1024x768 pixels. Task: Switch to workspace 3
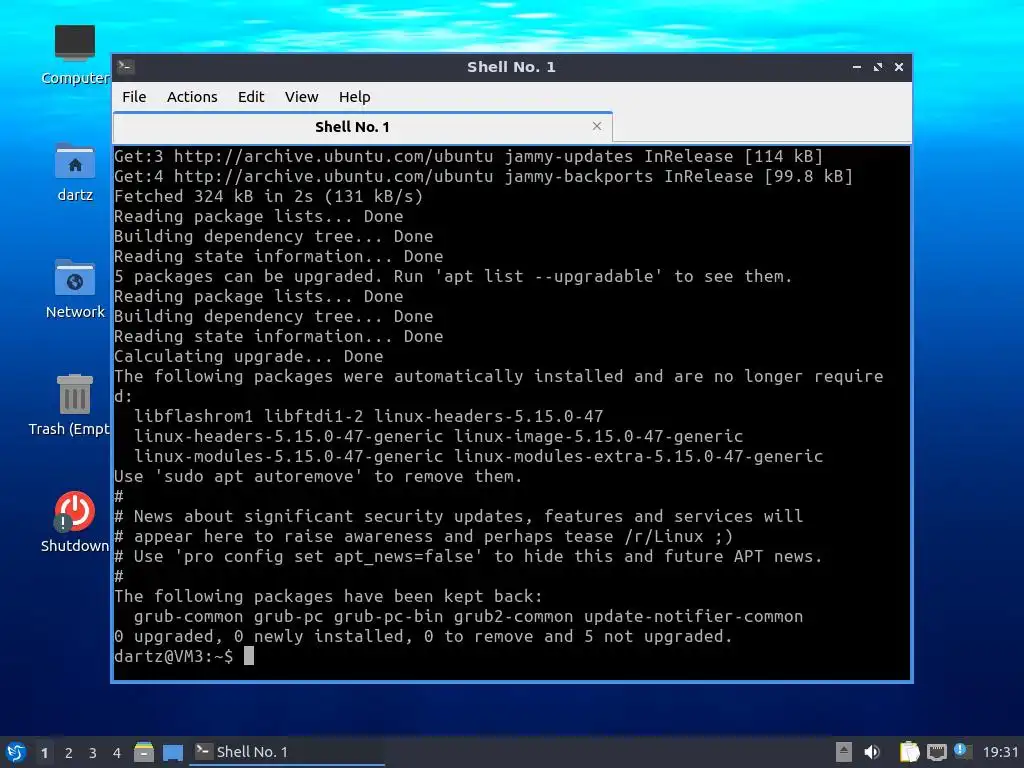pos(93,753)
